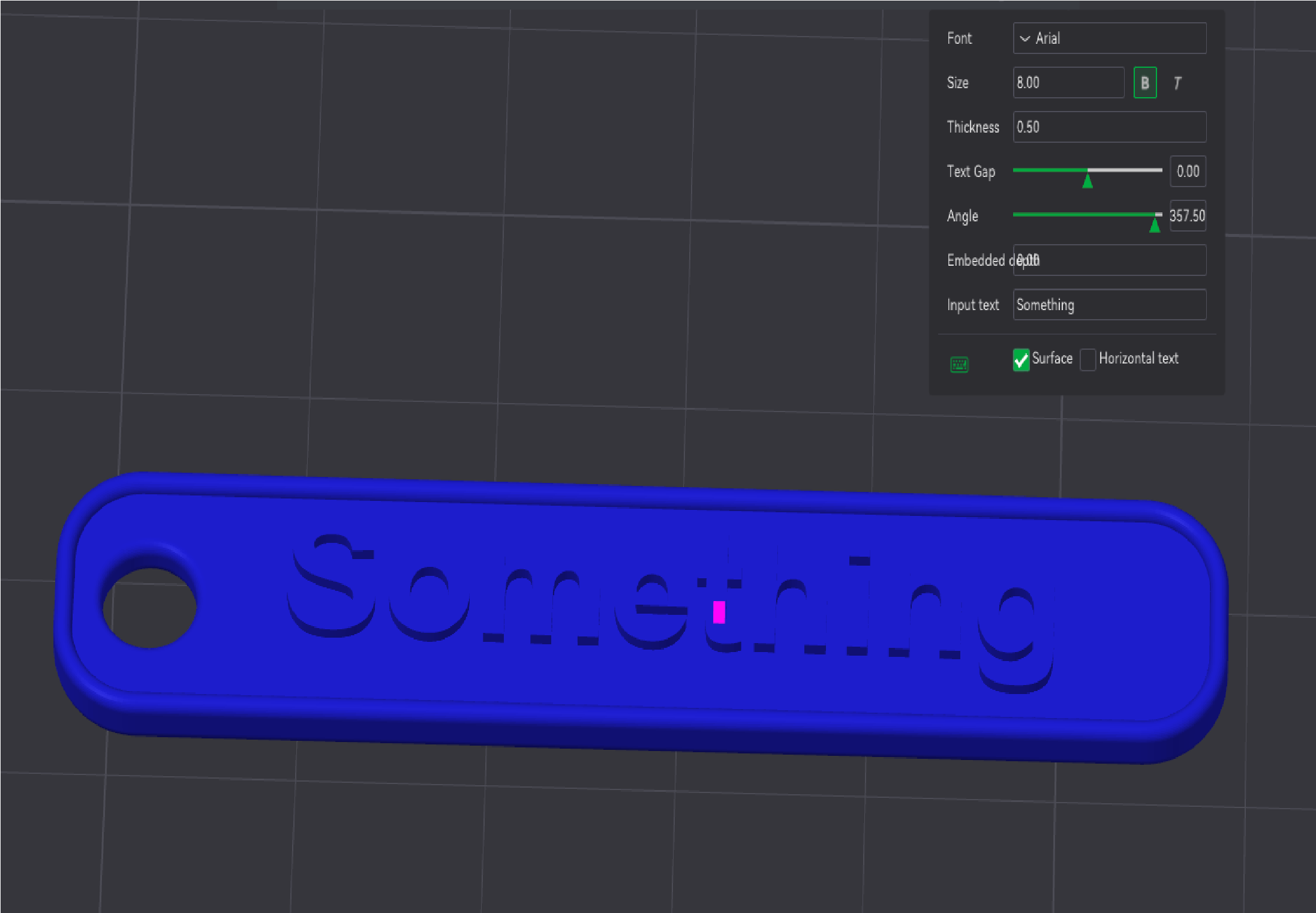
Task: Click the Thickness input field
Action: [1110, 127]
